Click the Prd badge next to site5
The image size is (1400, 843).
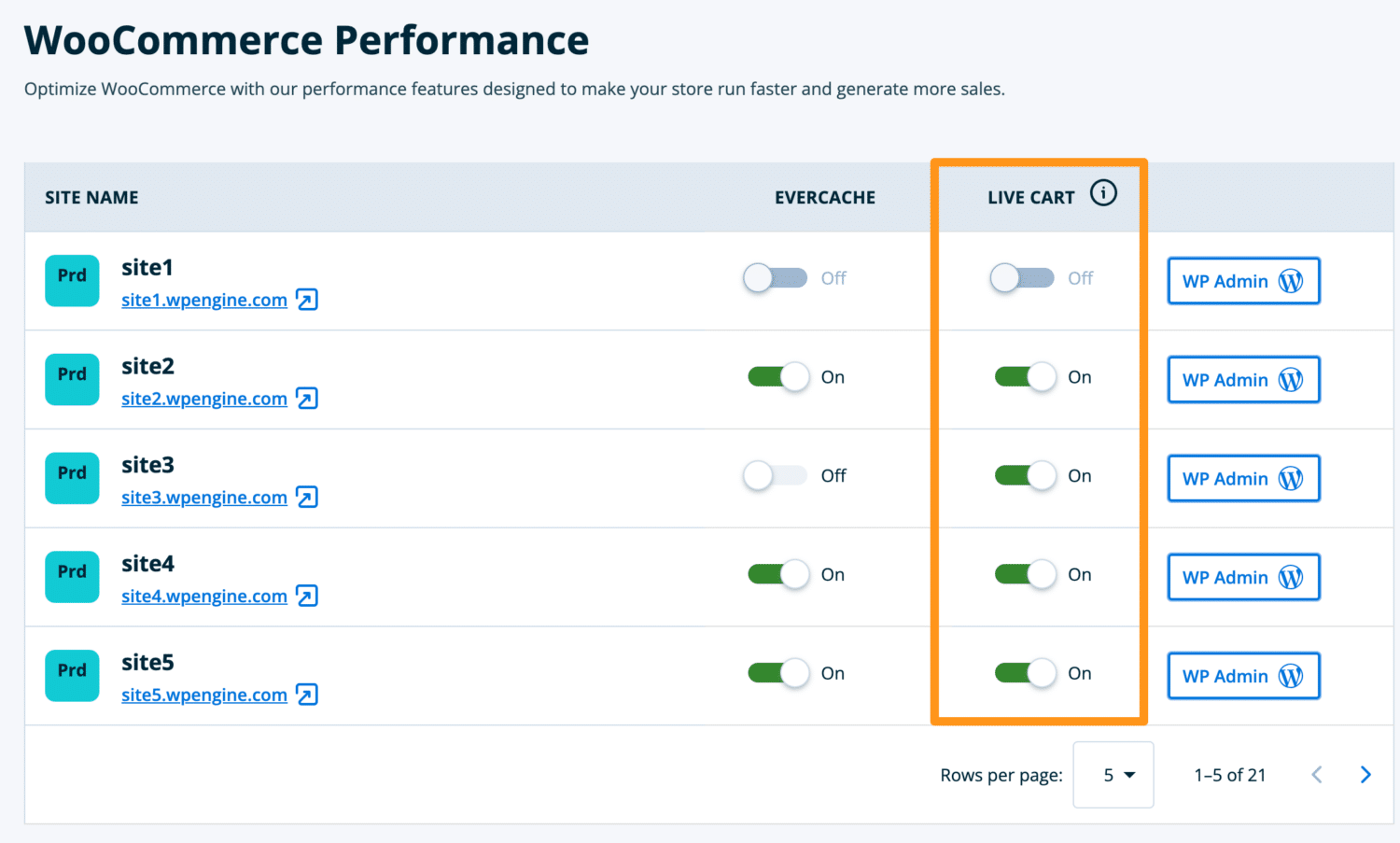click(x=72, y=675)
